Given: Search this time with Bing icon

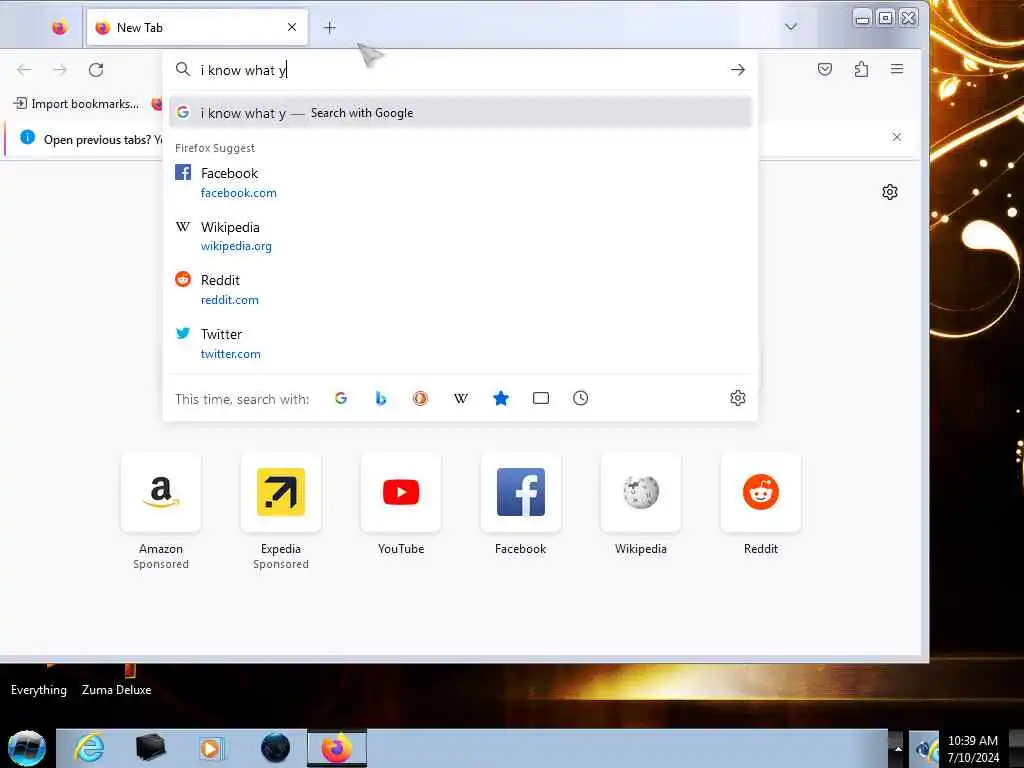Looking at the screenshot, I should coord(381,398).
